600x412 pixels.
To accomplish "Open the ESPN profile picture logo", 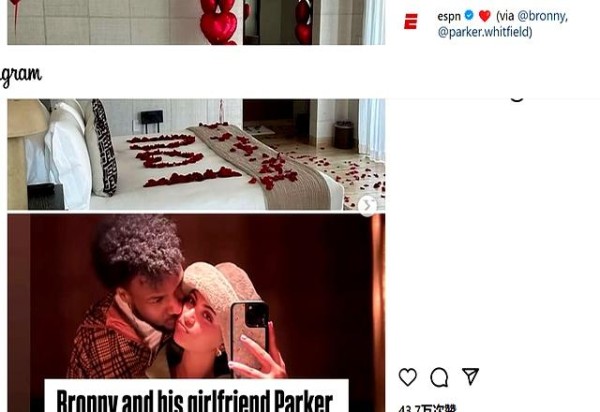I will pos(411,21).
